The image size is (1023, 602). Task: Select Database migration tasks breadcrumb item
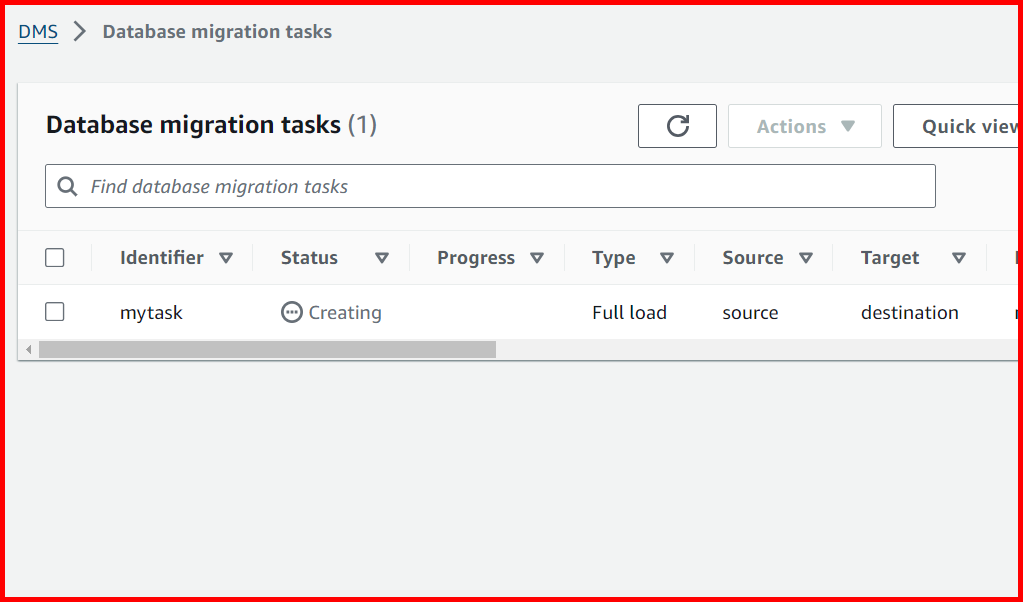[216, 31]
